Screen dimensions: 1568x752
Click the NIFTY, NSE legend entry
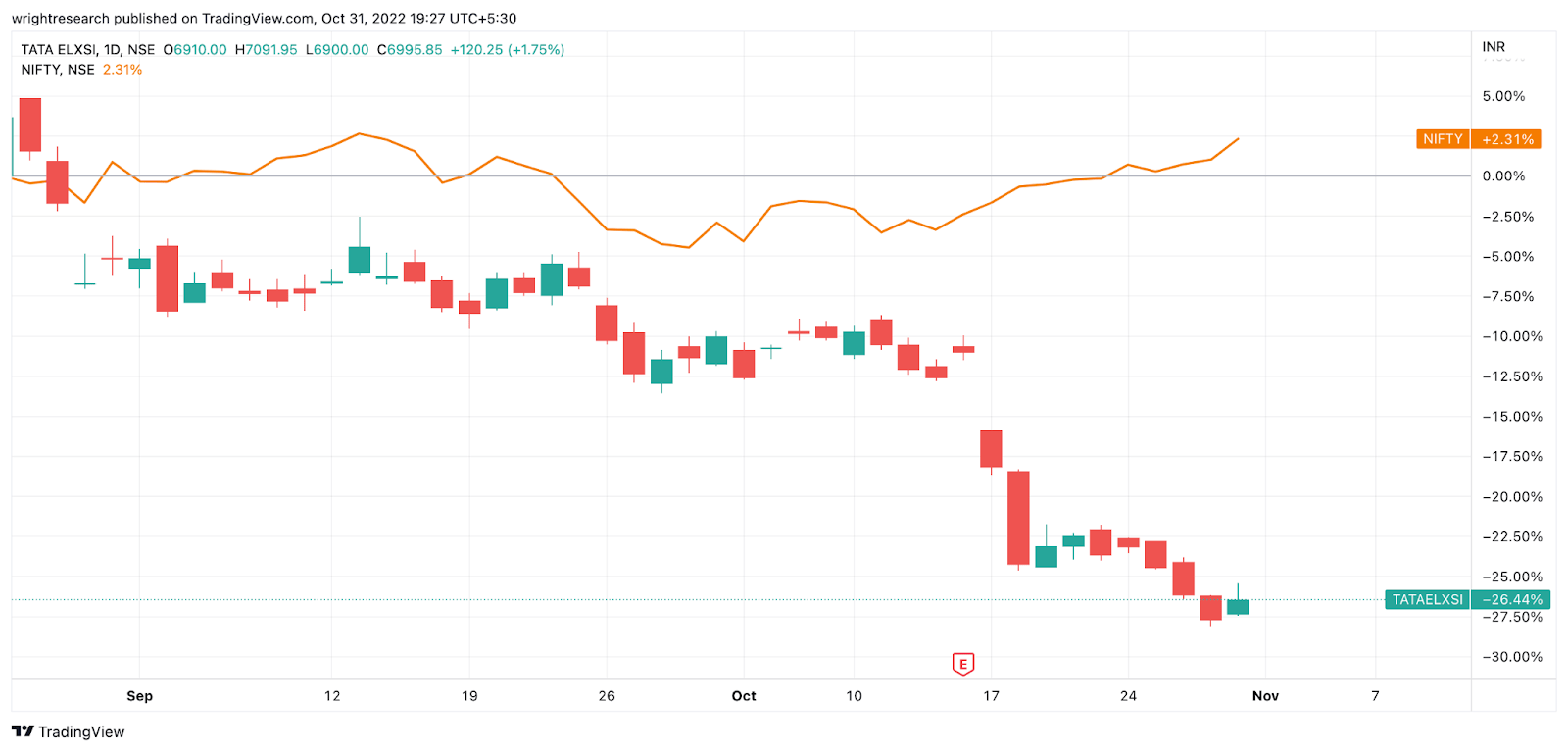pyautogui.click(x=58, y=70)
